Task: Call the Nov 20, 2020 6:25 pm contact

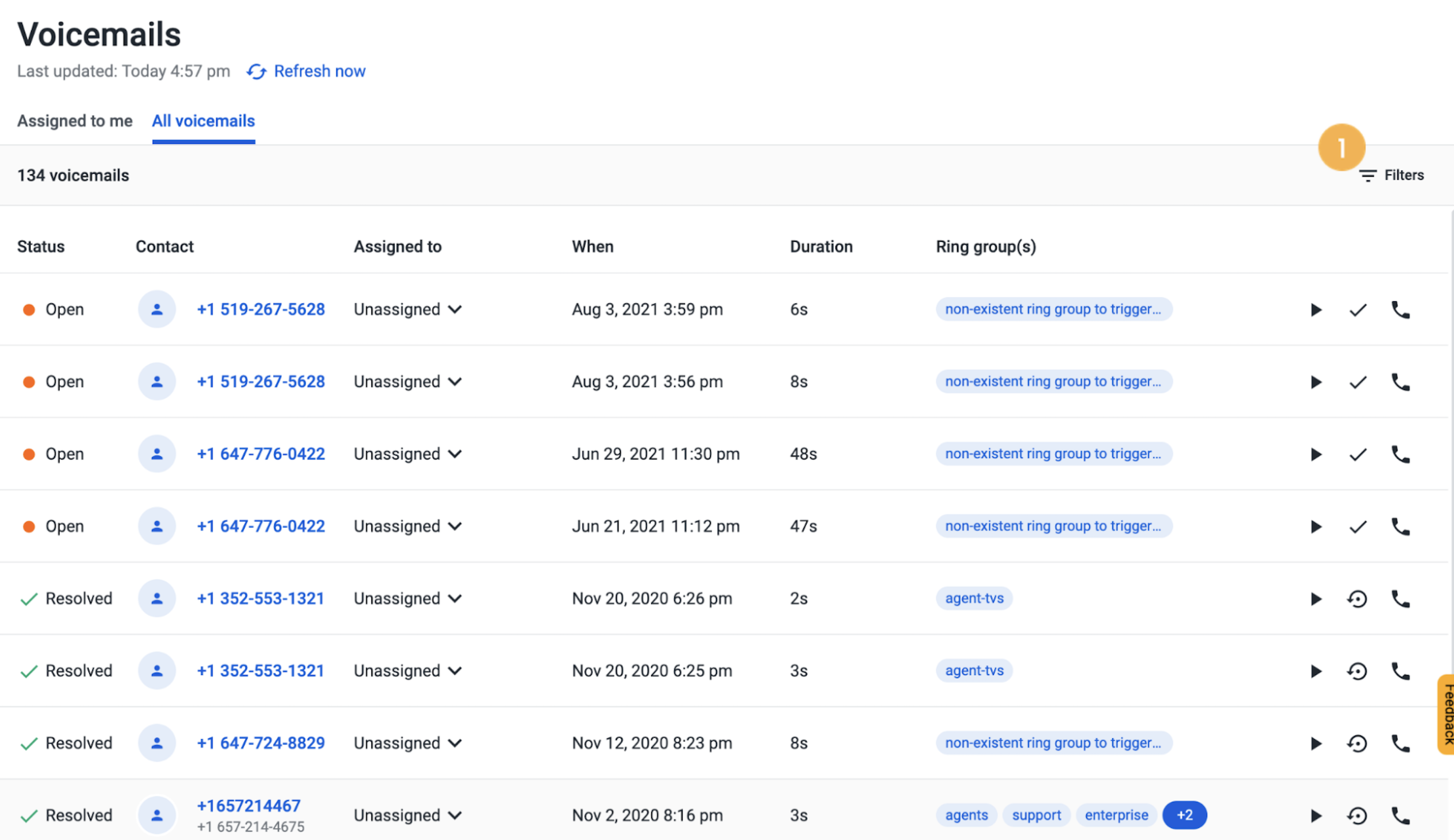Action: [x=1401, y=671]
